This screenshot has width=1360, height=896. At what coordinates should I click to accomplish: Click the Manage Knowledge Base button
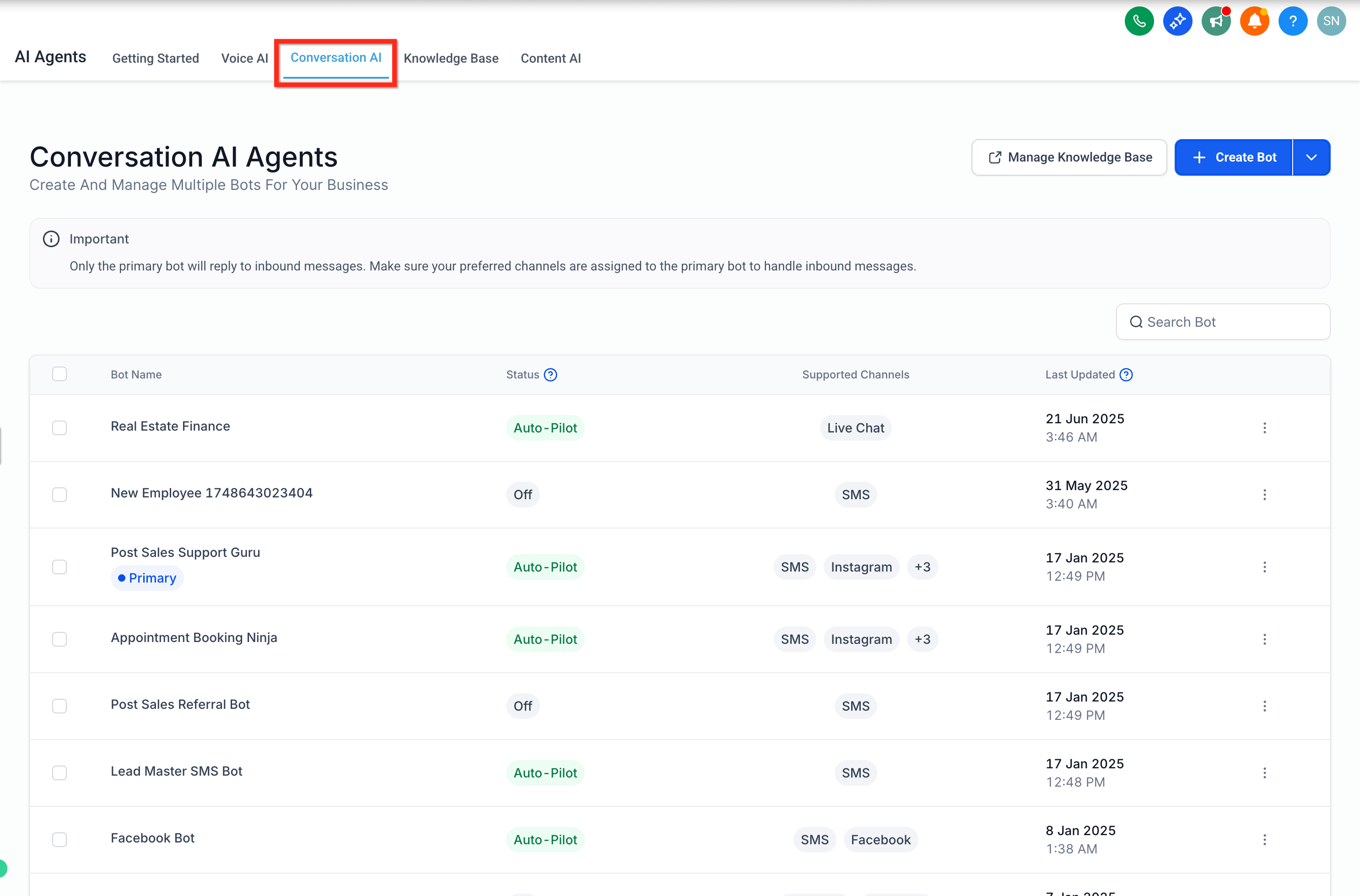1069,157
